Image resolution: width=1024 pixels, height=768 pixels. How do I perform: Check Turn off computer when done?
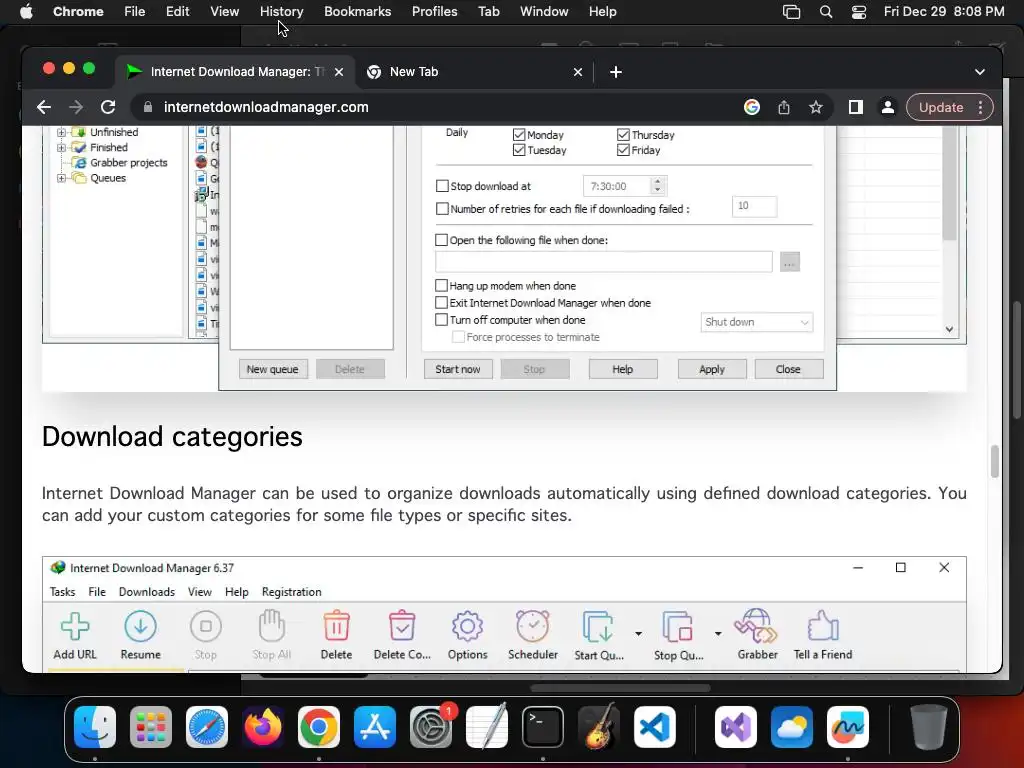coord(441,319)
